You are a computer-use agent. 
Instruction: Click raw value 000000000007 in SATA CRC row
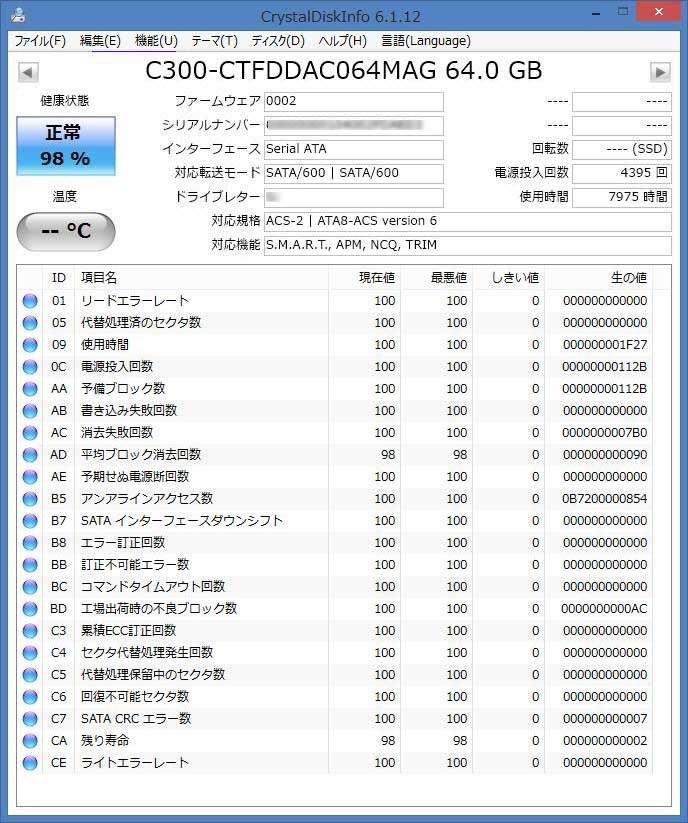click(x=605, y=719)
